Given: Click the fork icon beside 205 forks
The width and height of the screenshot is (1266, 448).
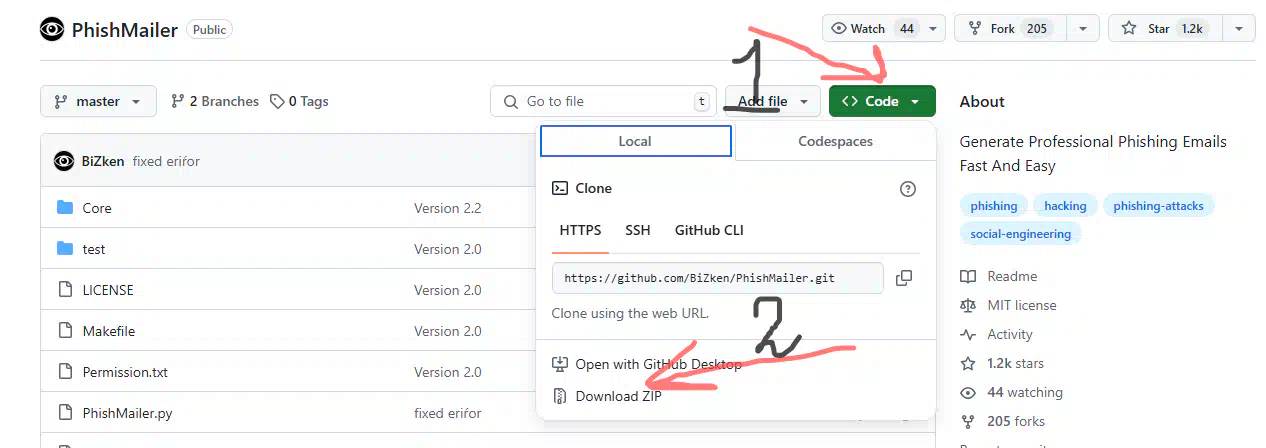Looking at the screenshot, I should (968, 421).
